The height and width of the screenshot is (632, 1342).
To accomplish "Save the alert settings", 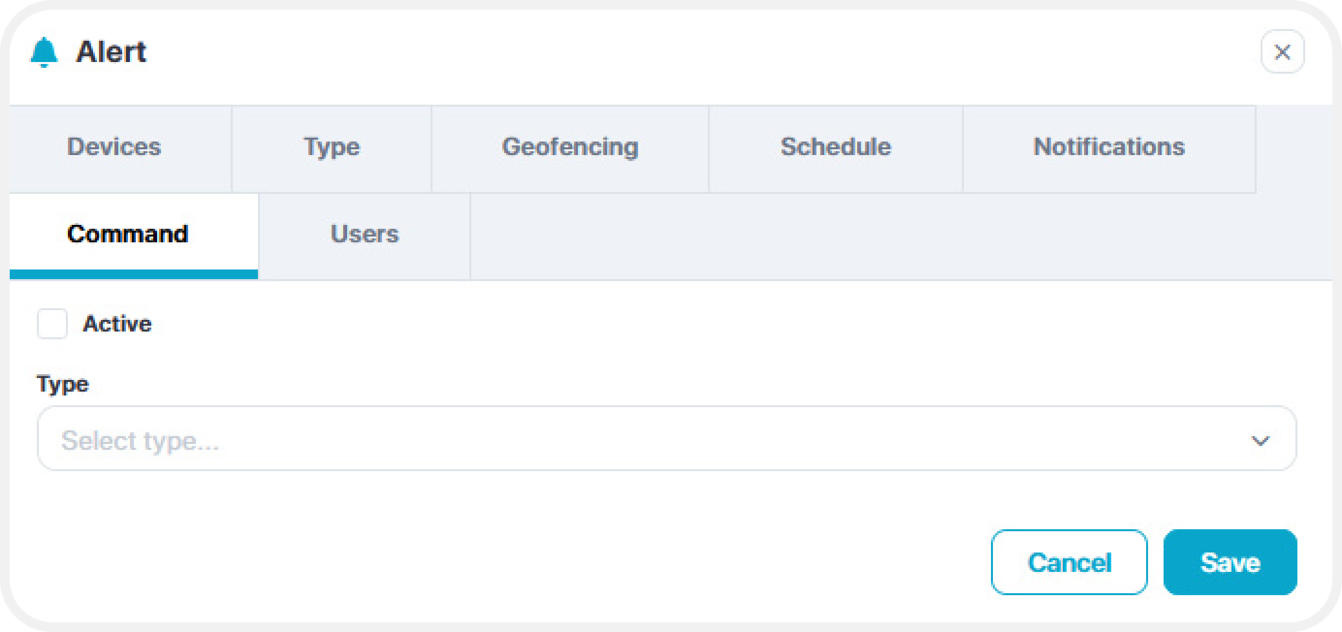I will point(1230,562).
